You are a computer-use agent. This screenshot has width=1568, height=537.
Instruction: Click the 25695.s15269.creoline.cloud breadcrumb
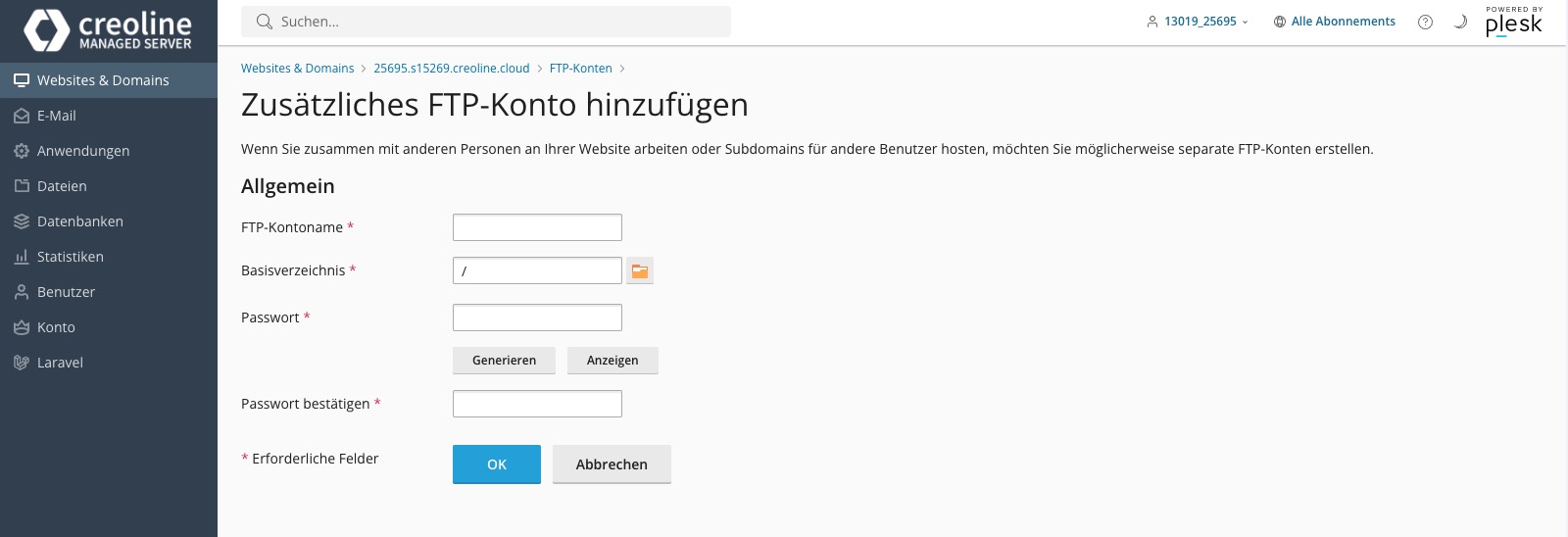coord(451,69)
